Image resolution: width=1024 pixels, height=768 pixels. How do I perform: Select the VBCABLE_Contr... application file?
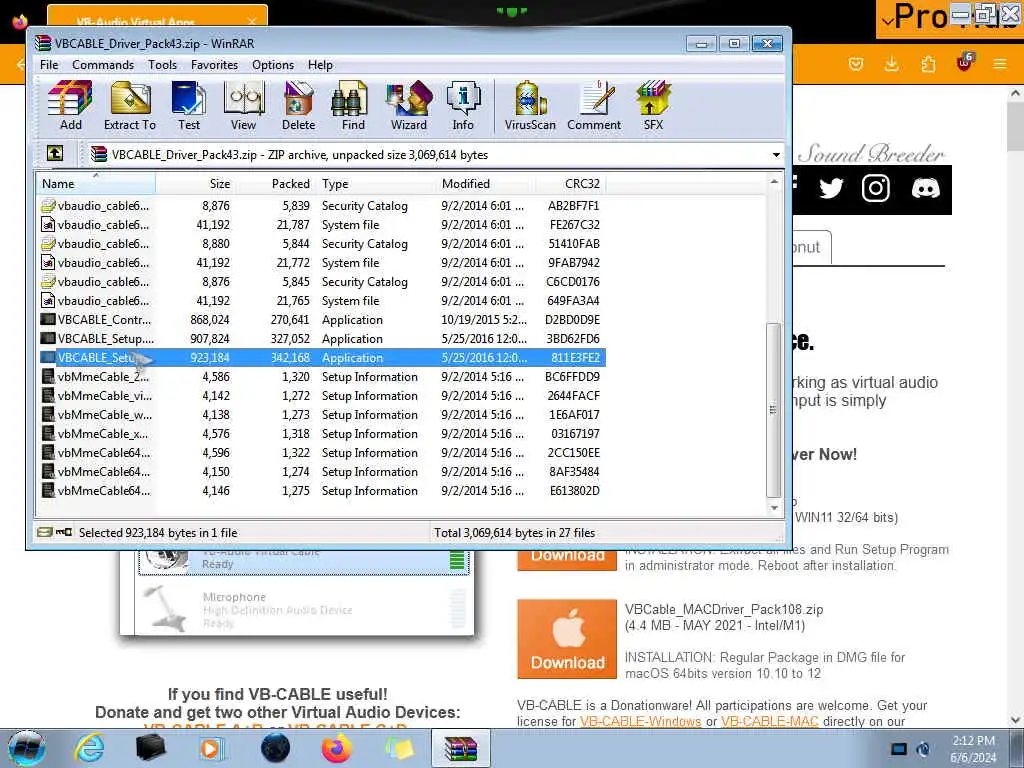click(x=321, y=319)
